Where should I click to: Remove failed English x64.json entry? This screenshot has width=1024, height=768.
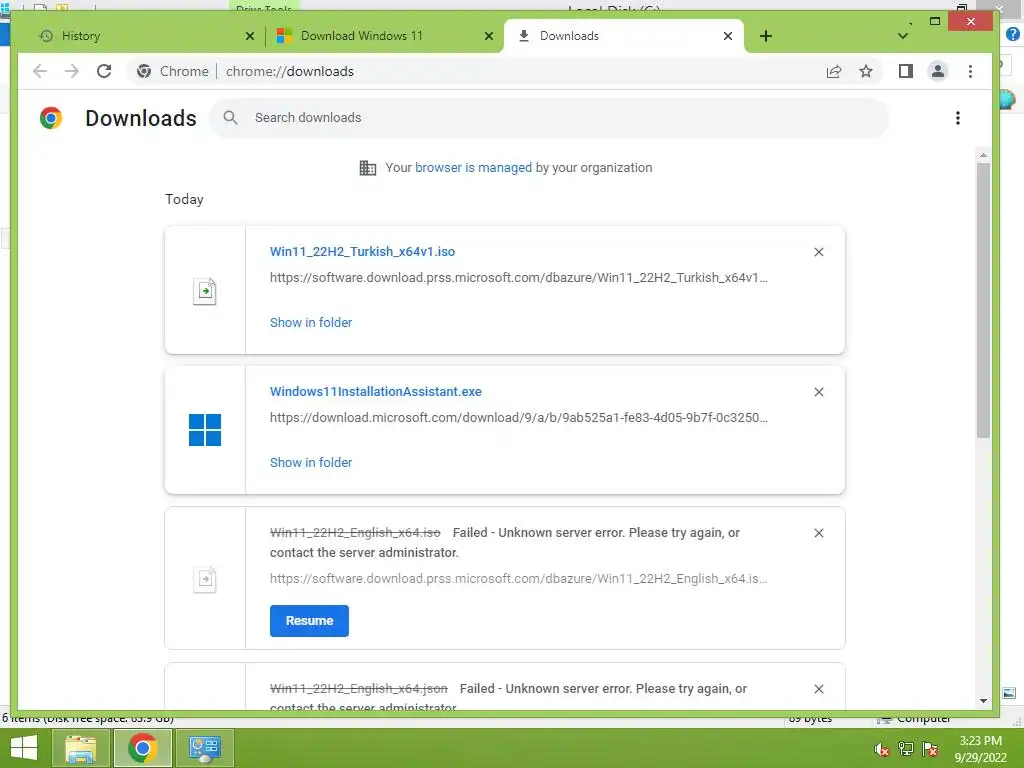[819, 689]
